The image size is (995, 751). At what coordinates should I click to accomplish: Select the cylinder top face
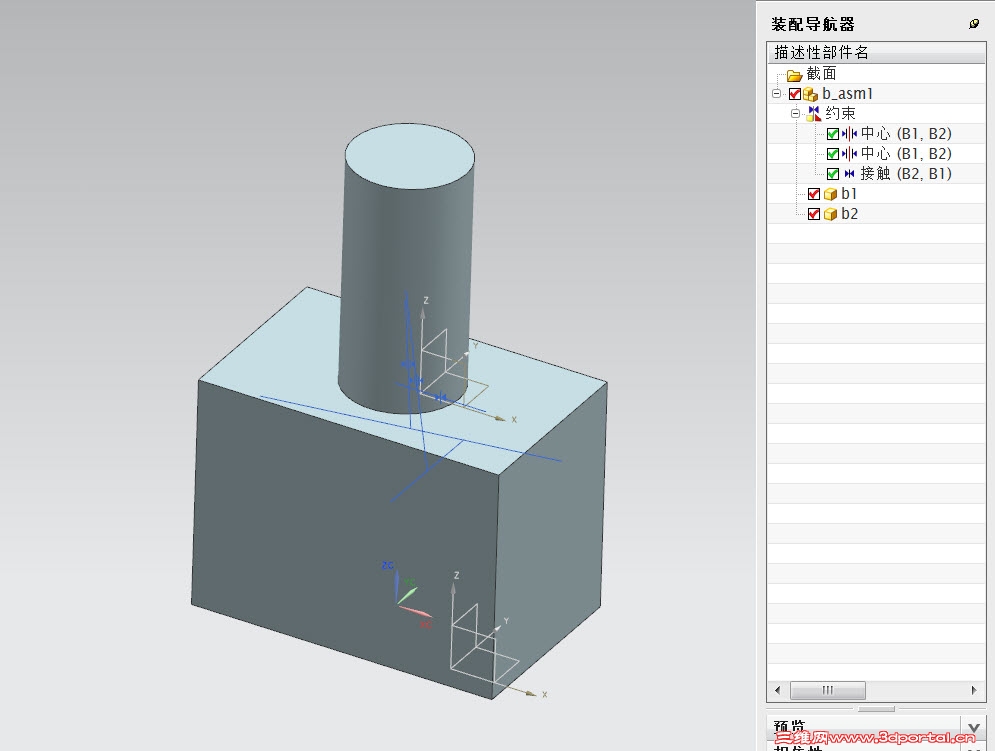410,156
